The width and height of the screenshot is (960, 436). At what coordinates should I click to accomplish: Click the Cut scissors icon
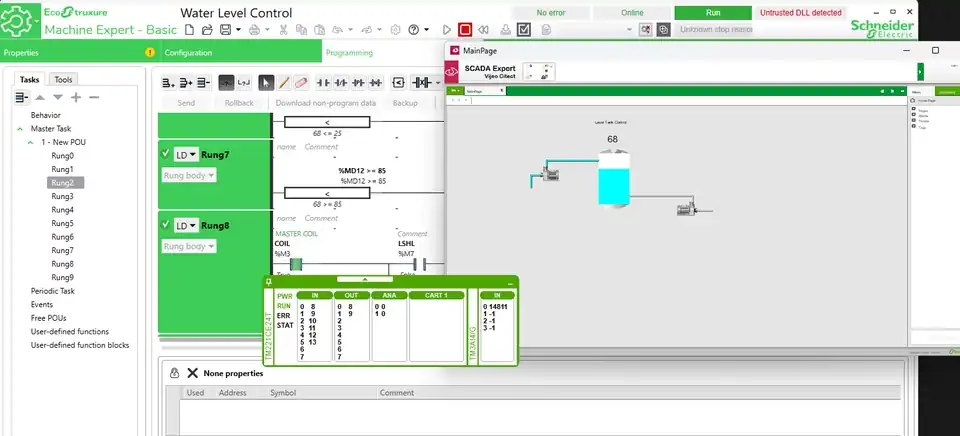pyautogui.click(x=283, y=29)
